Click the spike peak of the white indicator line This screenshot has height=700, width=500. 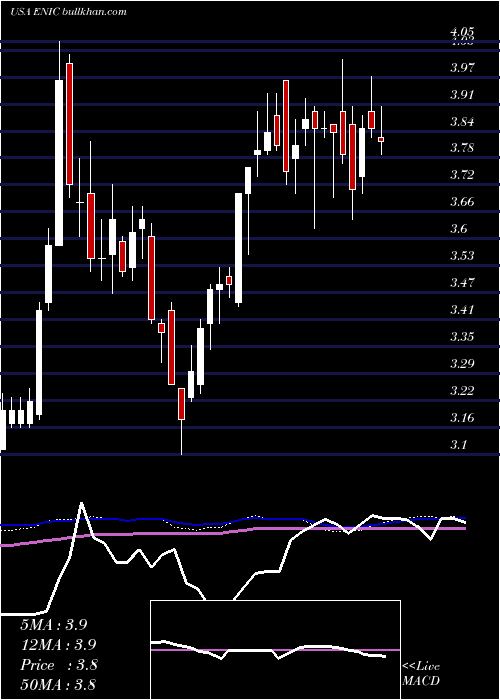pos(81,503)
